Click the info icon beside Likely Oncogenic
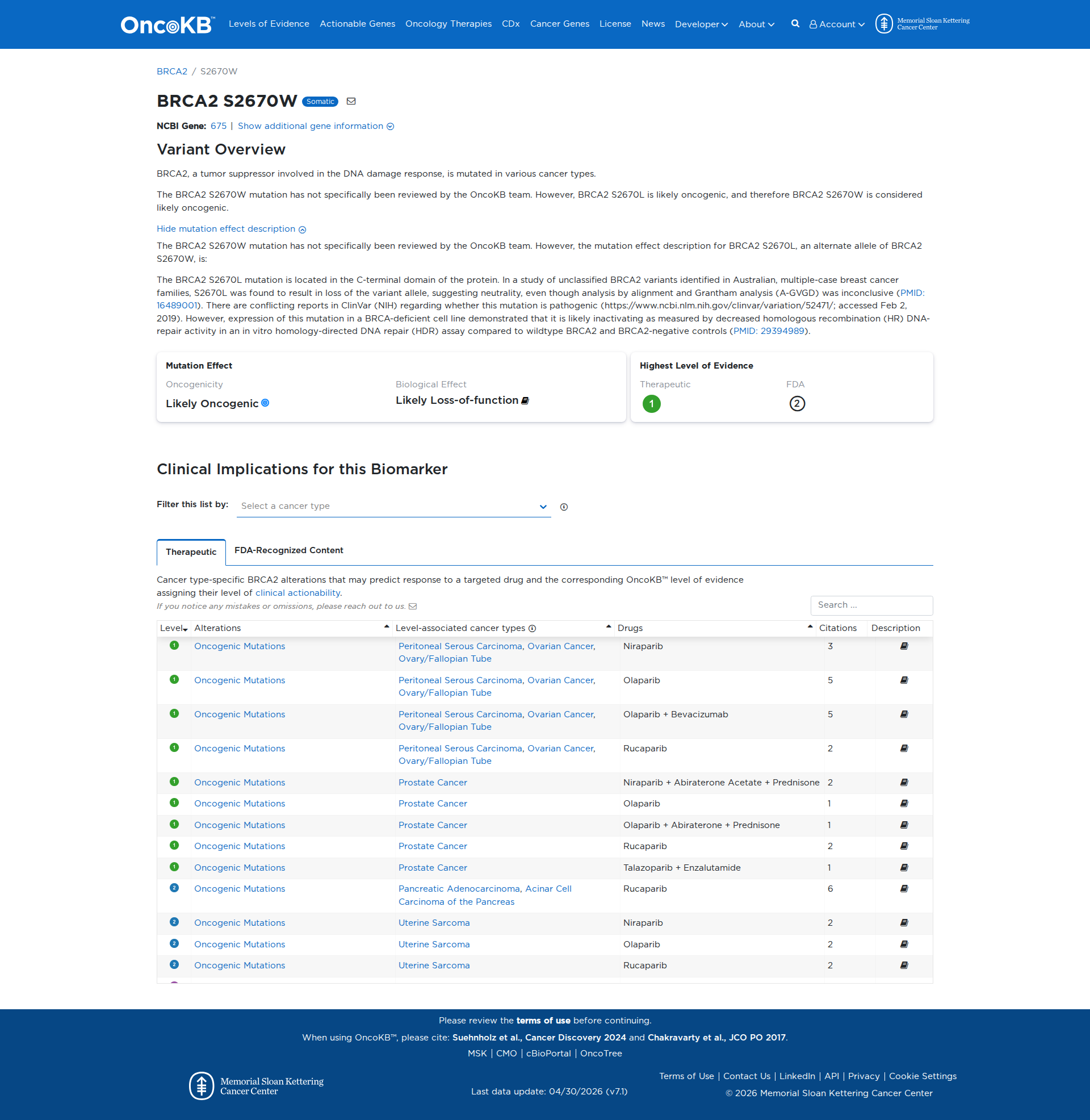Image resolution: width=1090 pixels, height=1120 pixels. [x=265, y=403]
